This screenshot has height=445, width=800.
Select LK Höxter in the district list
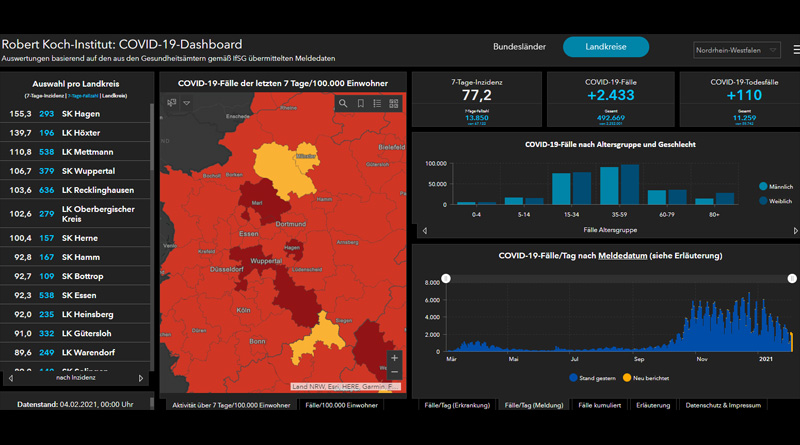pos(76,133)
